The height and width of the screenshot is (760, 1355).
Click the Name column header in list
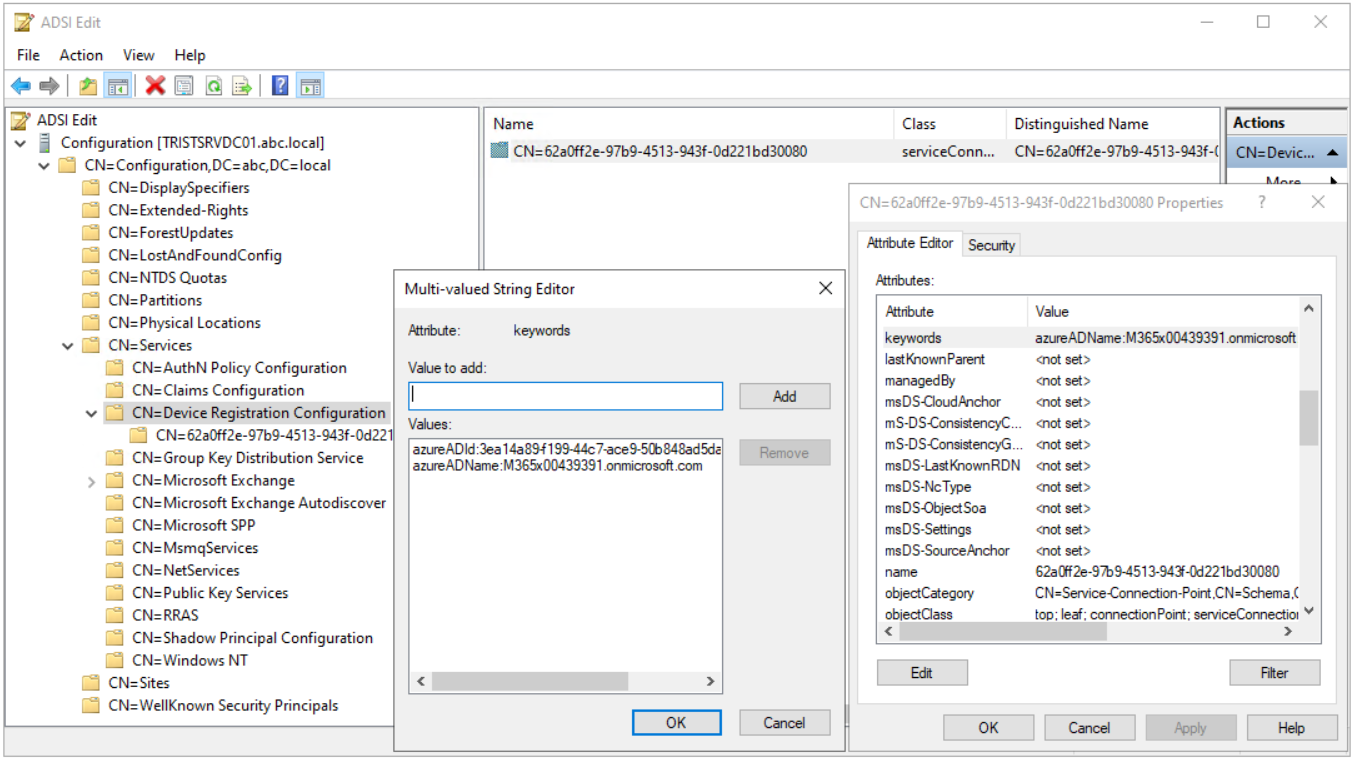click(x=688, y=124)
